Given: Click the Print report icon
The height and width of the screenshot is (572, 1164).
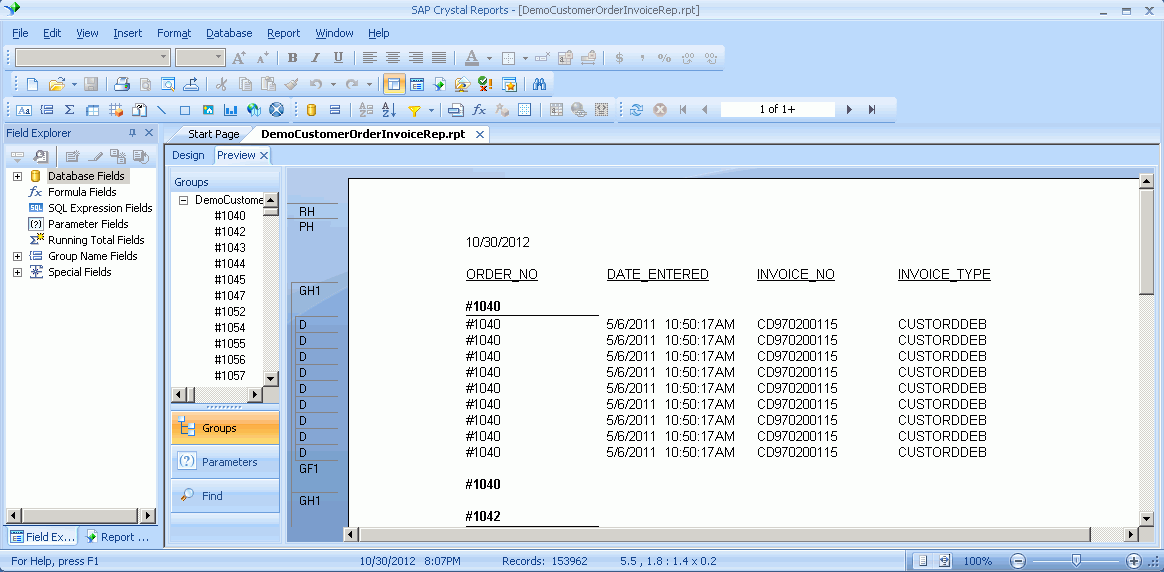Looking at the screenshot, I should [x=121, y=84].
